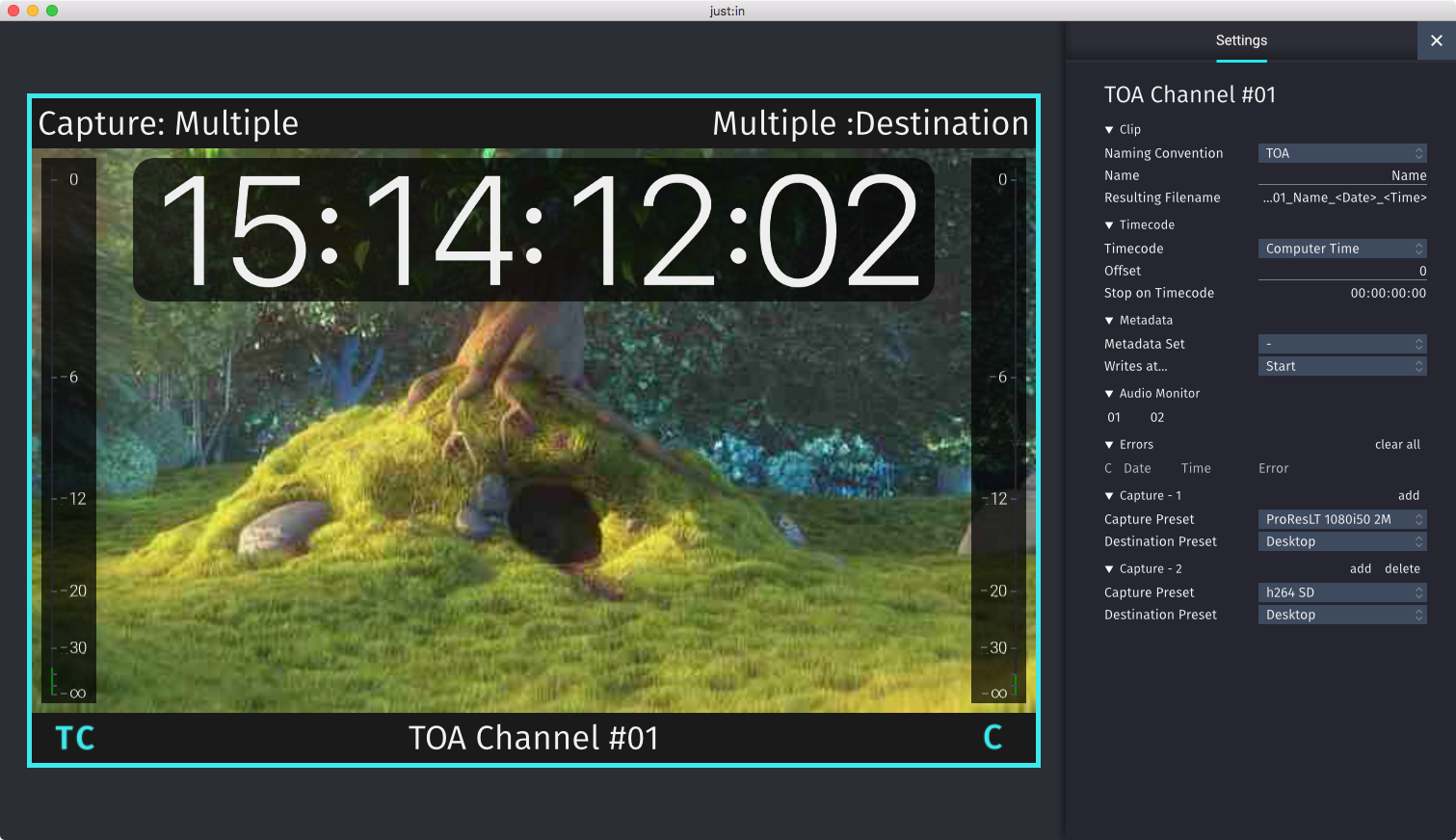Open the Metadata Set dropdown
This screenshot has width=1456, height=840.
(x=1342, y=344)
